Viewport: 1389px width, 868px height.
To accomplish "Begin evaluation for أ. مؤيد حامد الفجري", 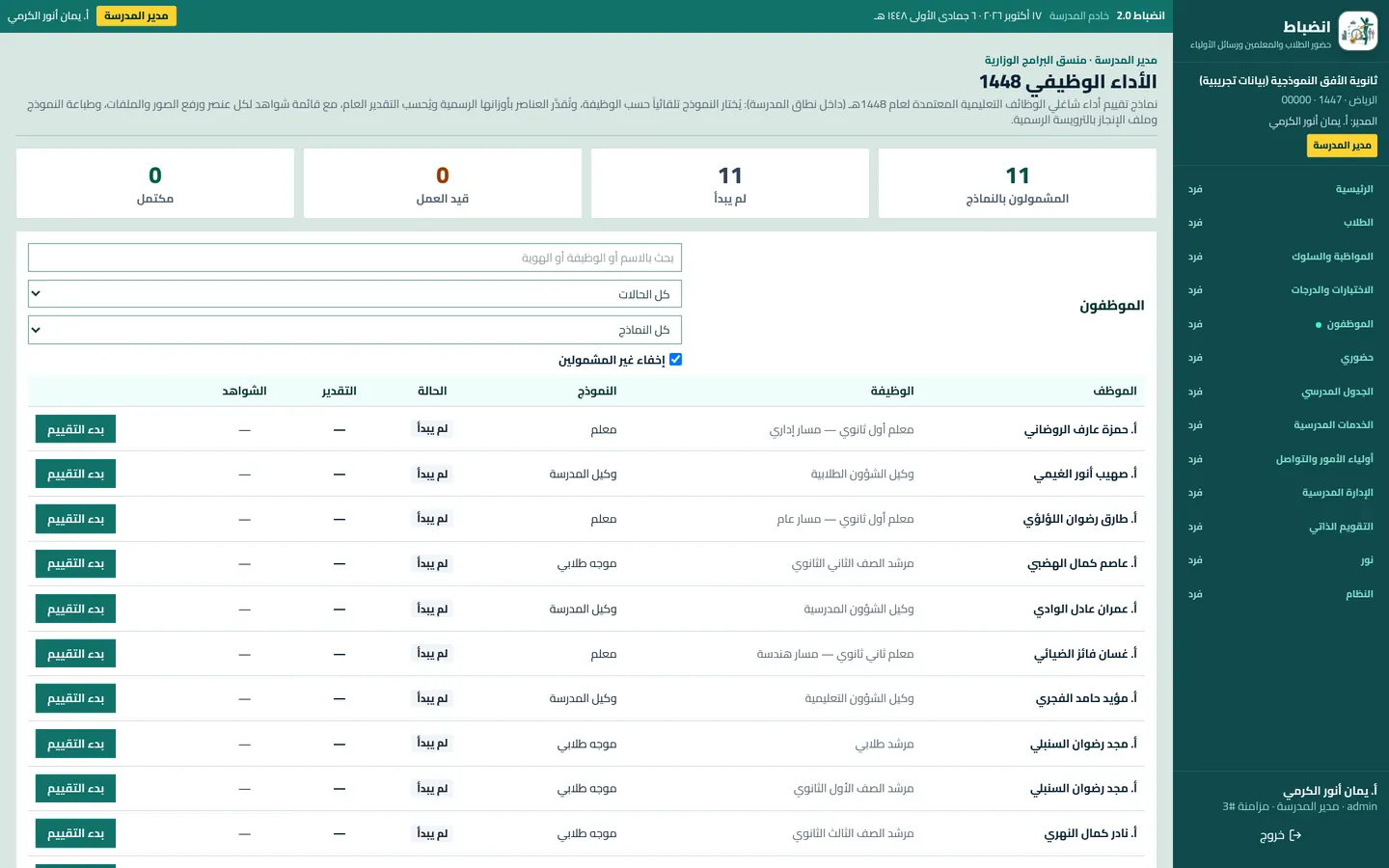I will click(x=75, y=698).
